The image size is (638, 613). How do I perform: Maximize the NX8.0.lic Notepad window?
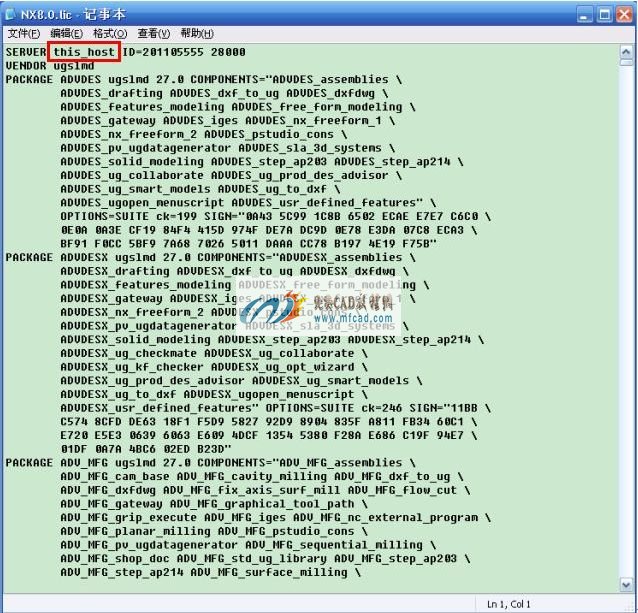pos(604,15)
